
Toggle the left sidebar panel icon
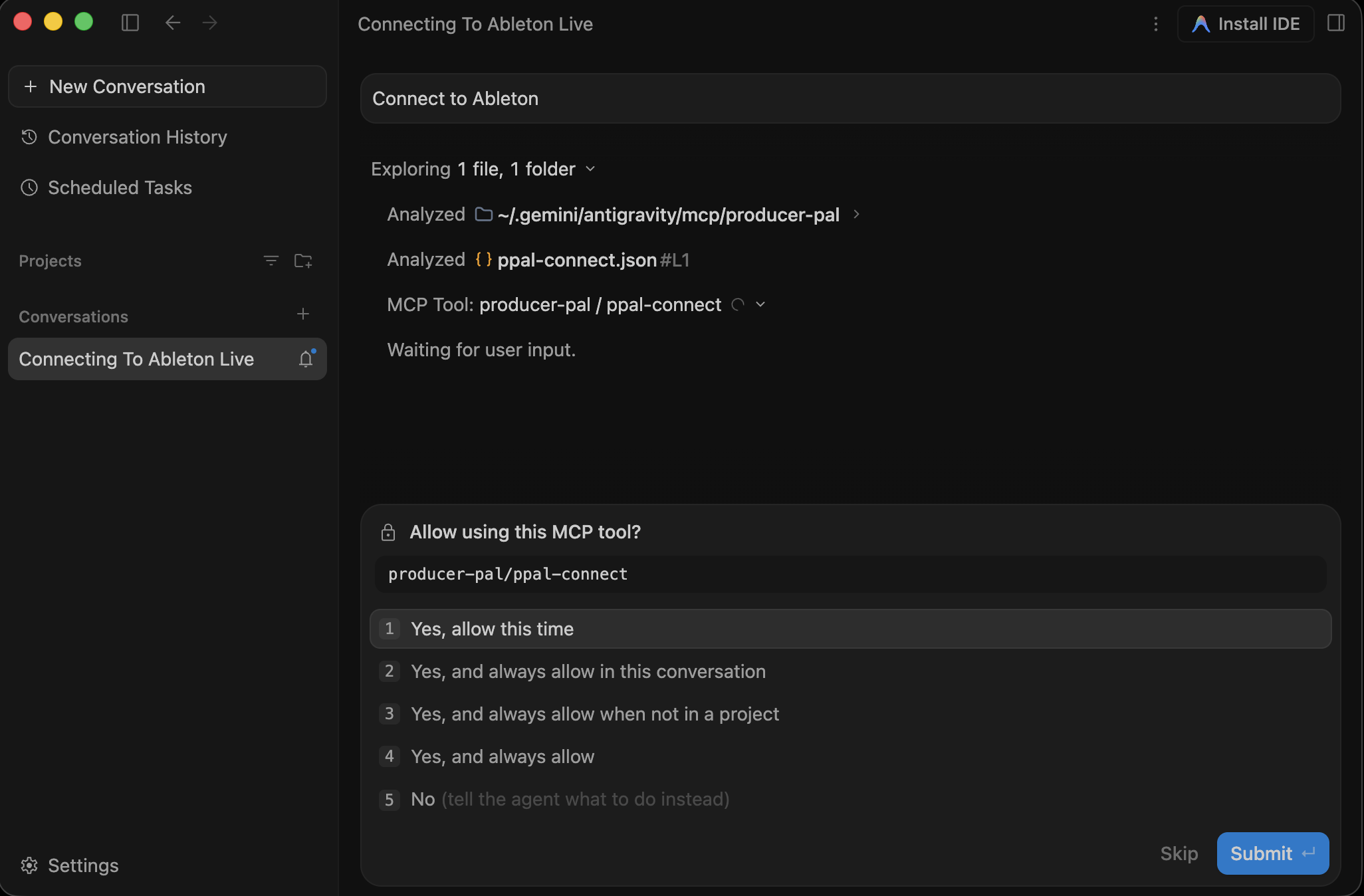click(130, 23)
